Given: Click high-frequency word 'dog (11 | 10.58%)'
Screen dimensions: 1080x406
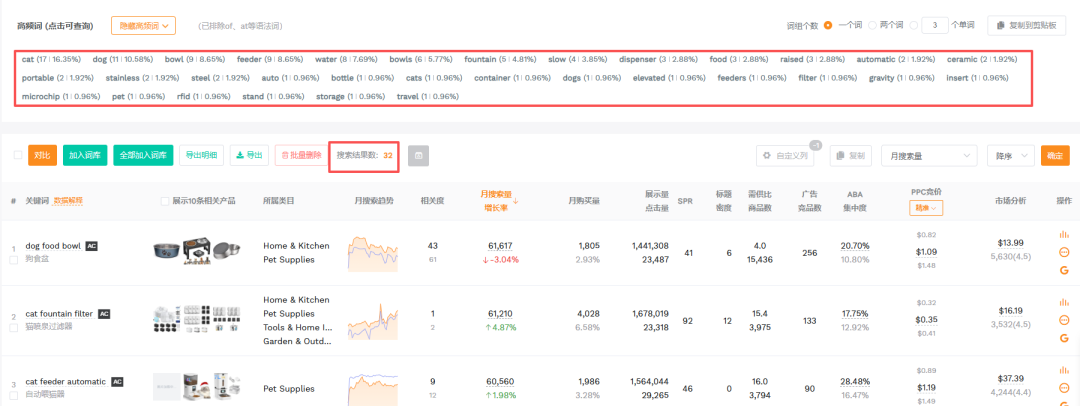Looking at the screenshot, I should click(x=123, y=59).
